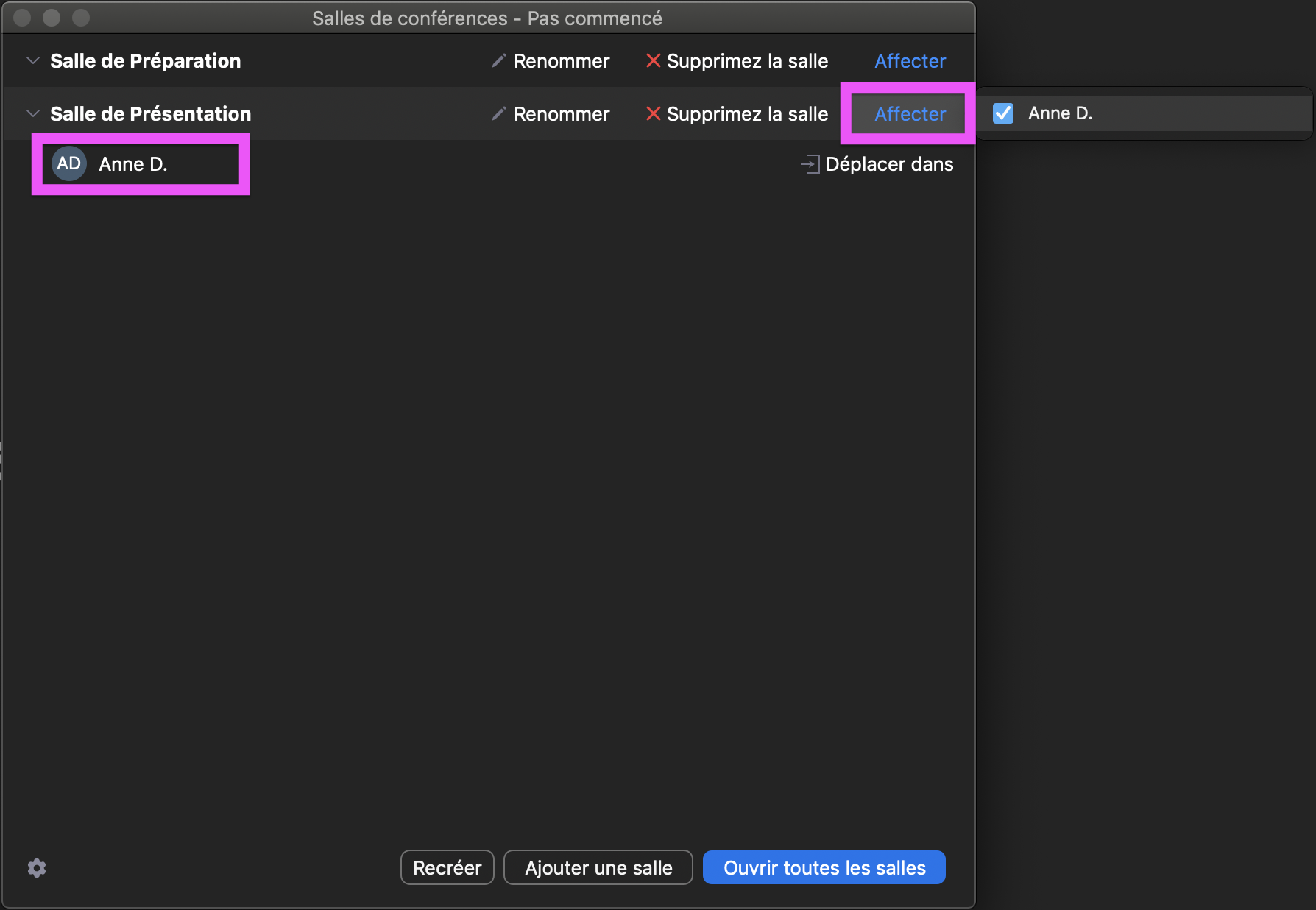The image size is (1316, 910).
Task: Select the Salle de Présentation room title
Action: pos(150,114)
